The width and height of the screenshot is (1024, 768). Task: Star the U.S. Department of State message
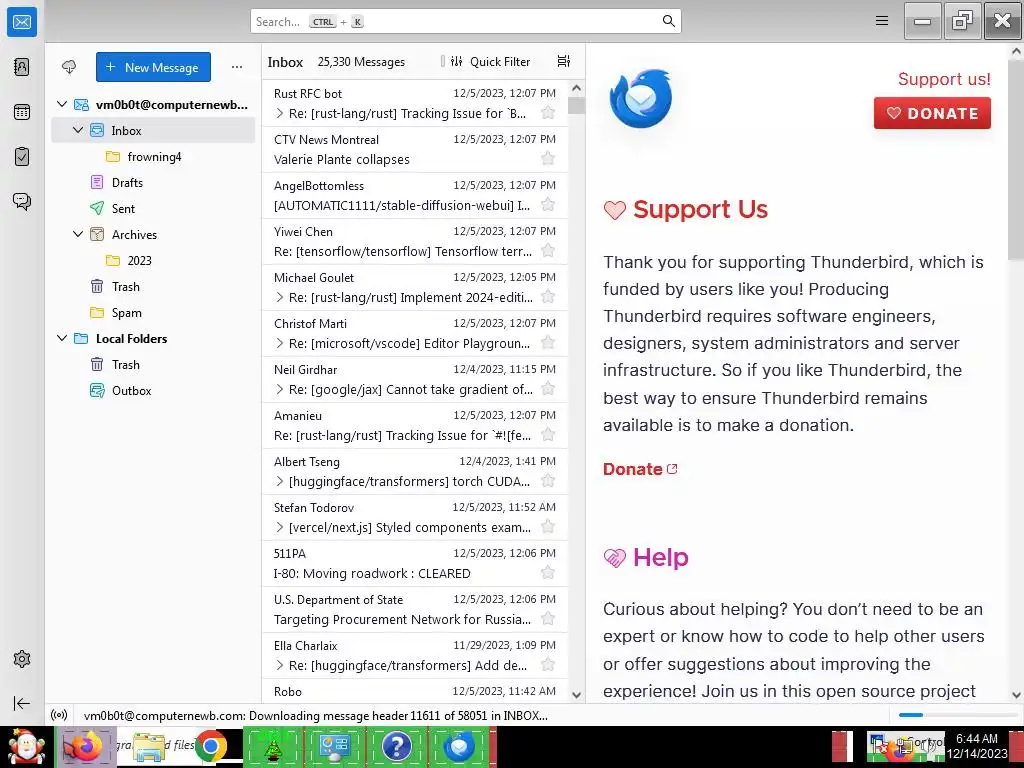point(548,619)
